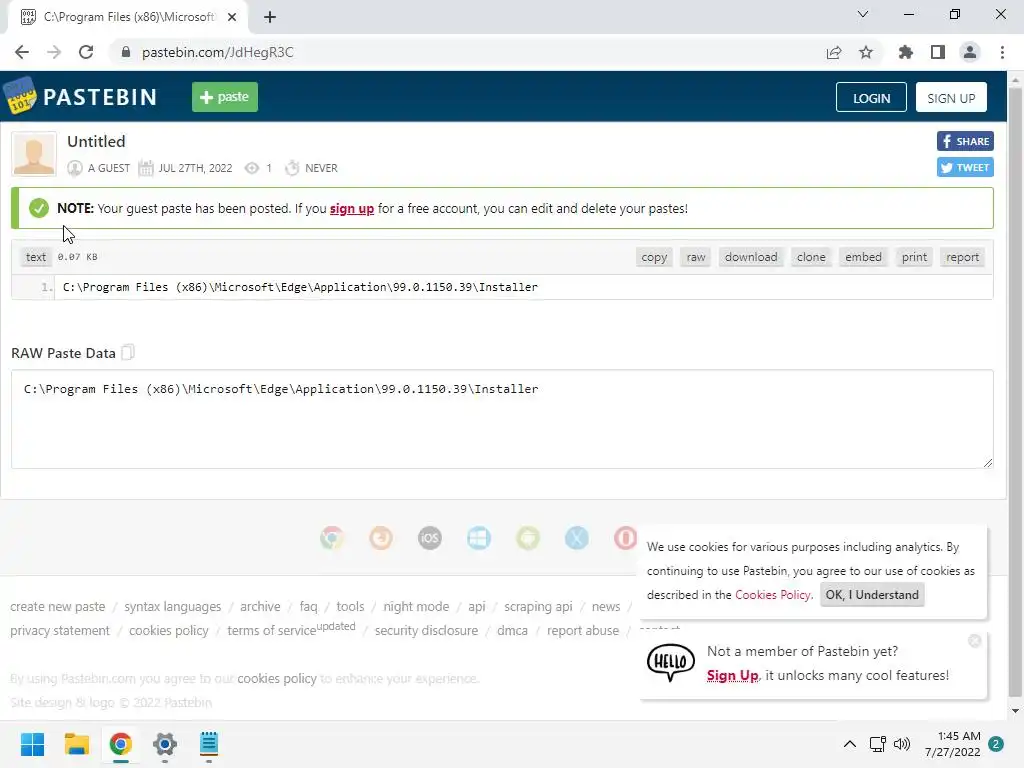Open the scraping api footer link
The width and height of the screenshot is (1024, 768).
pos(538,606)
